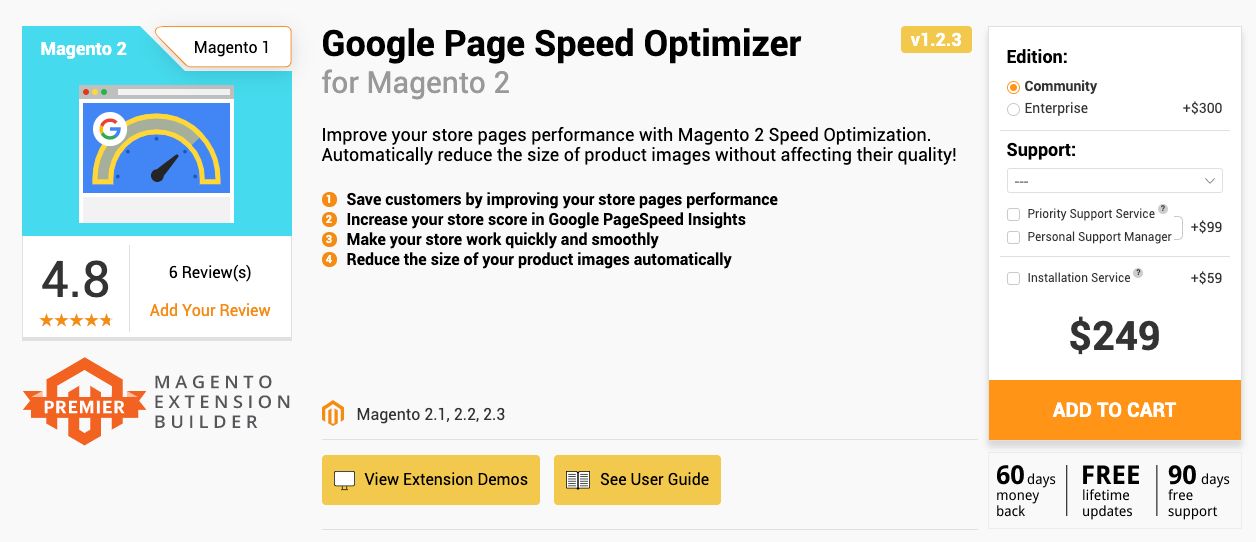The width and height of the screenshot is (1256, 542).
Task: Enable the Priority Support Service checkbox
Action: (1014, 215)
